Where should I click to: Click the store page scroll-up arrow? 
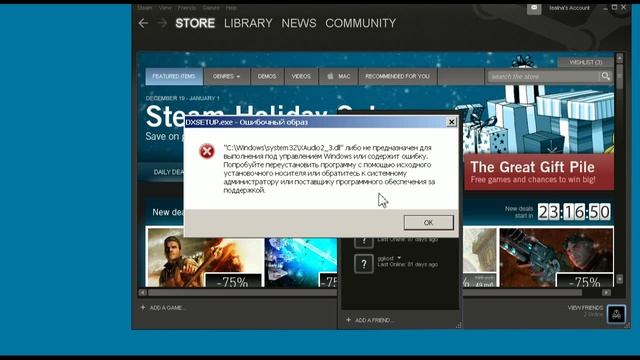[x=620, y=58]
